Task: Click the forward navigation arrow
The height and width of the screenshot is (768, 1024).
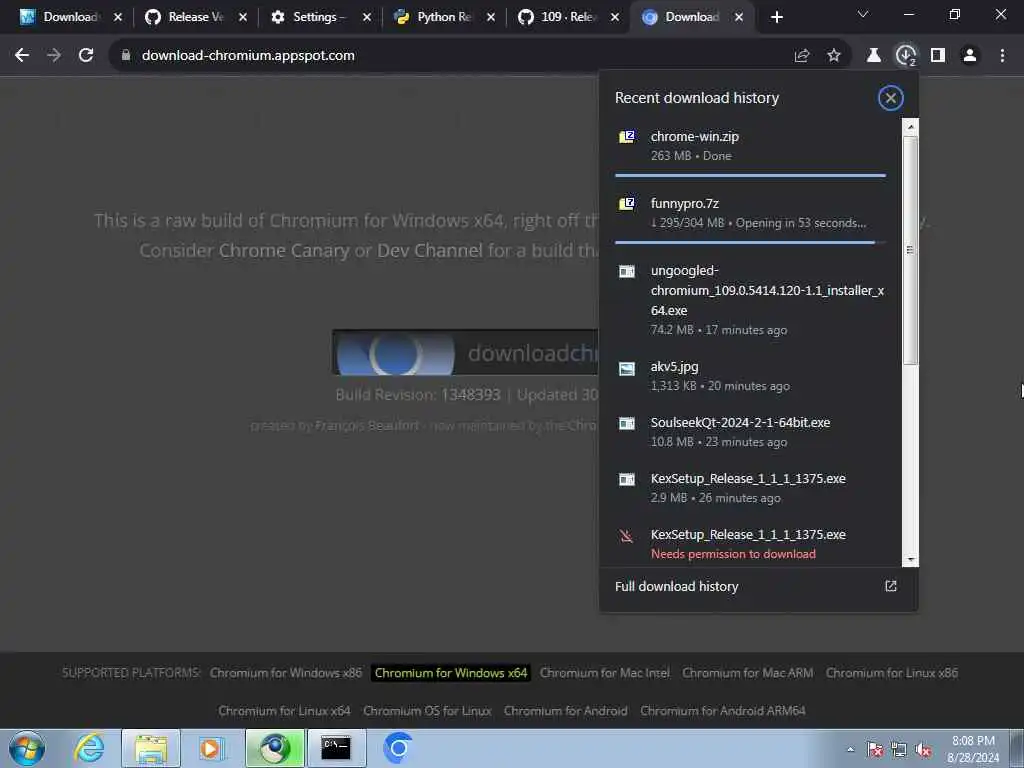Action: (x=54, y=56)
